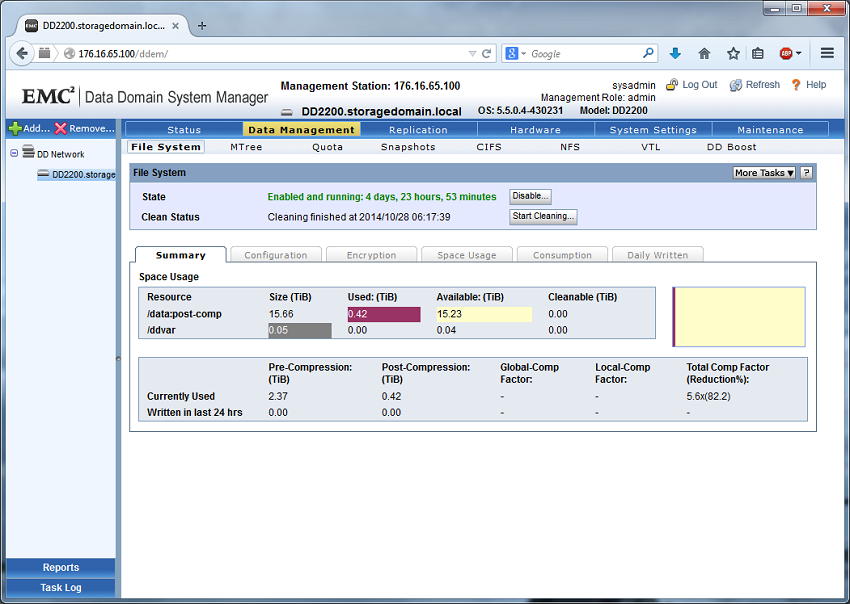Go back with the browser back arrow
This screenshot has height=604, width=850.
[22, 54]
